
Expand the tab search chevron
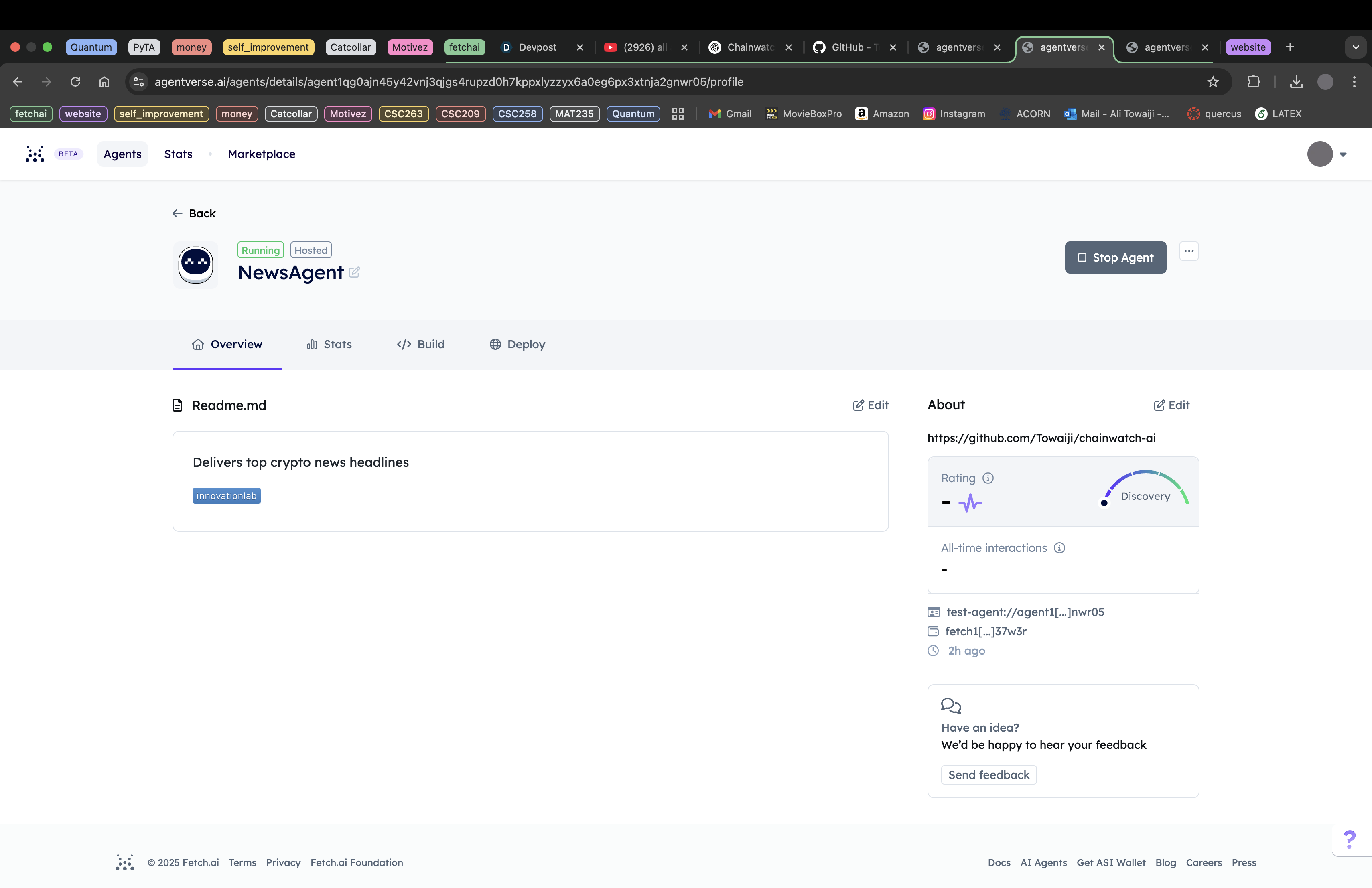pyautogui.click(x=1355, y=47)
